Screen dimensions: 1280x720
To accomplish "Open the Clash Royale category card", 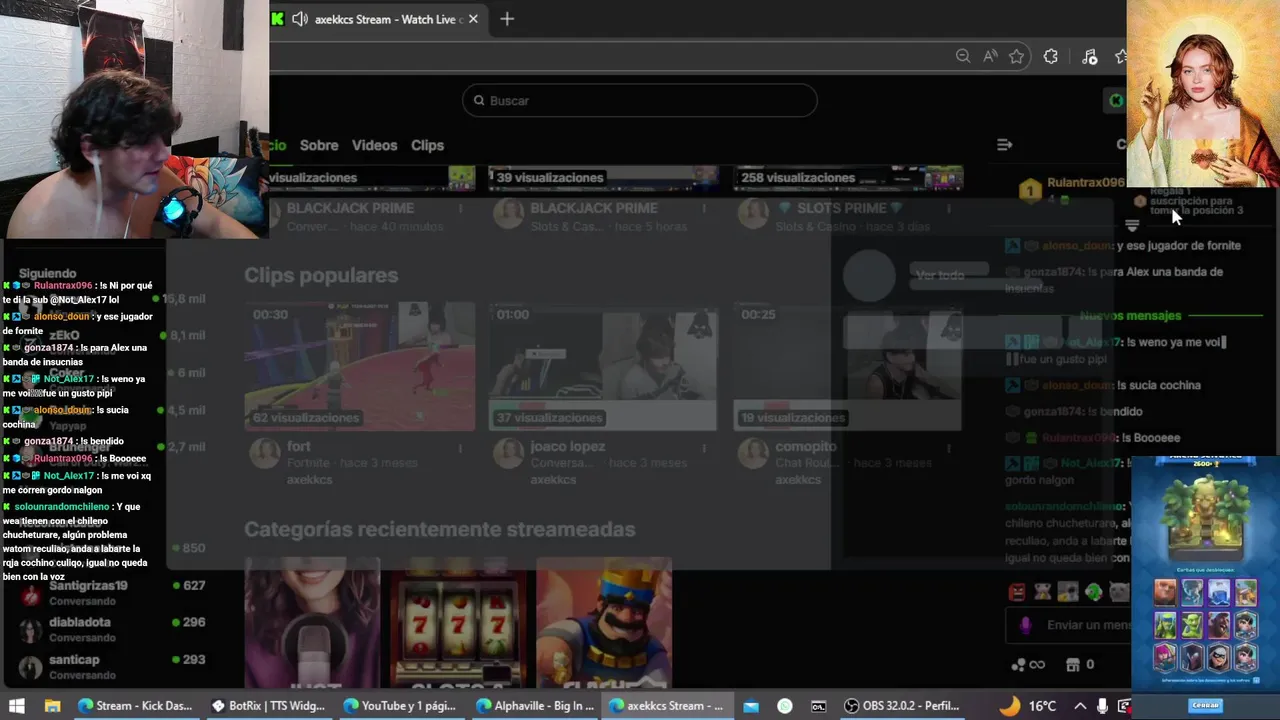I will [604, 622].
